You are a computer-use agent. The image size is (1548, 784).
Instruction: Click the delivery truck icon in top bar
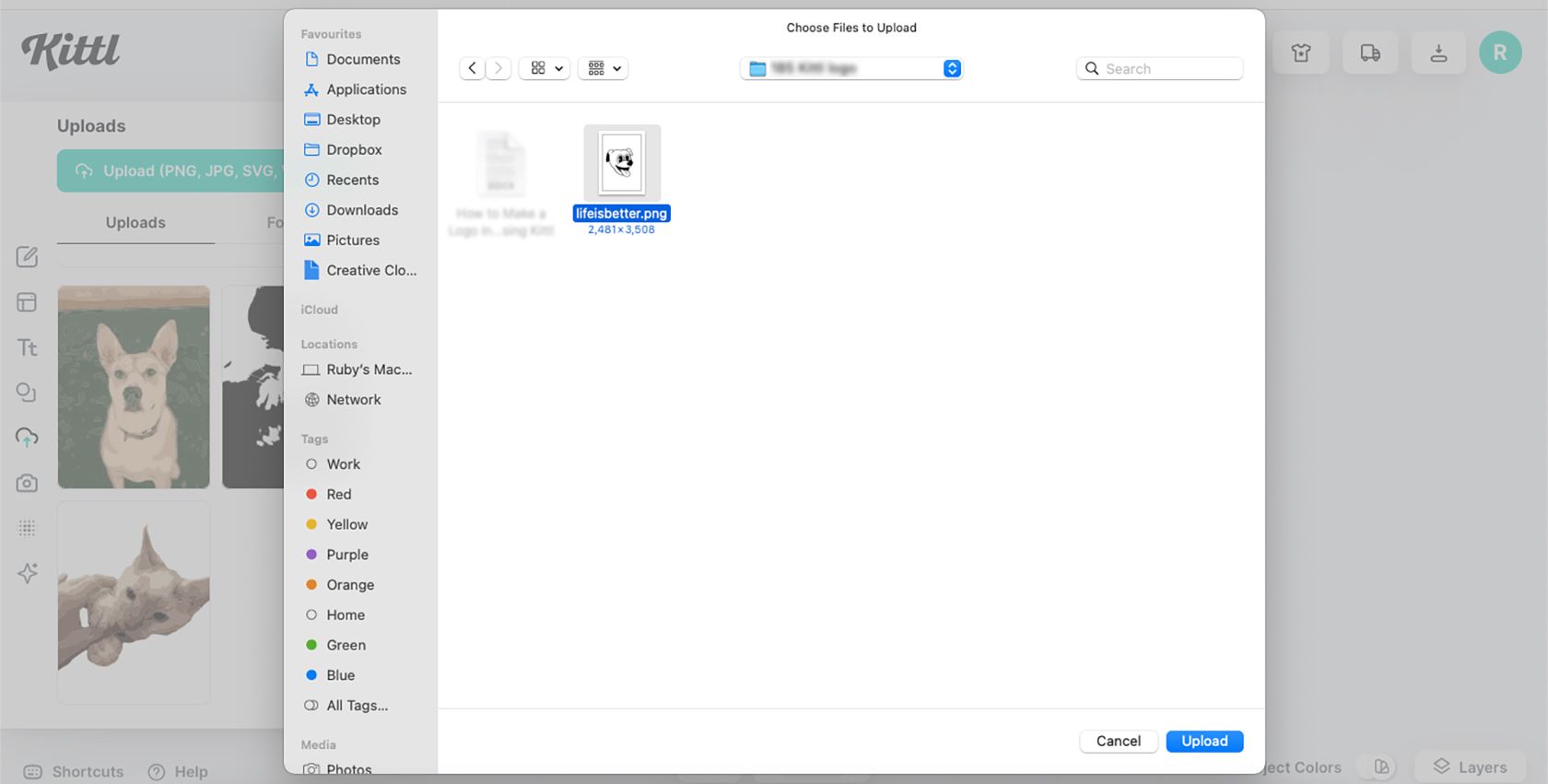click(1370, 53)
